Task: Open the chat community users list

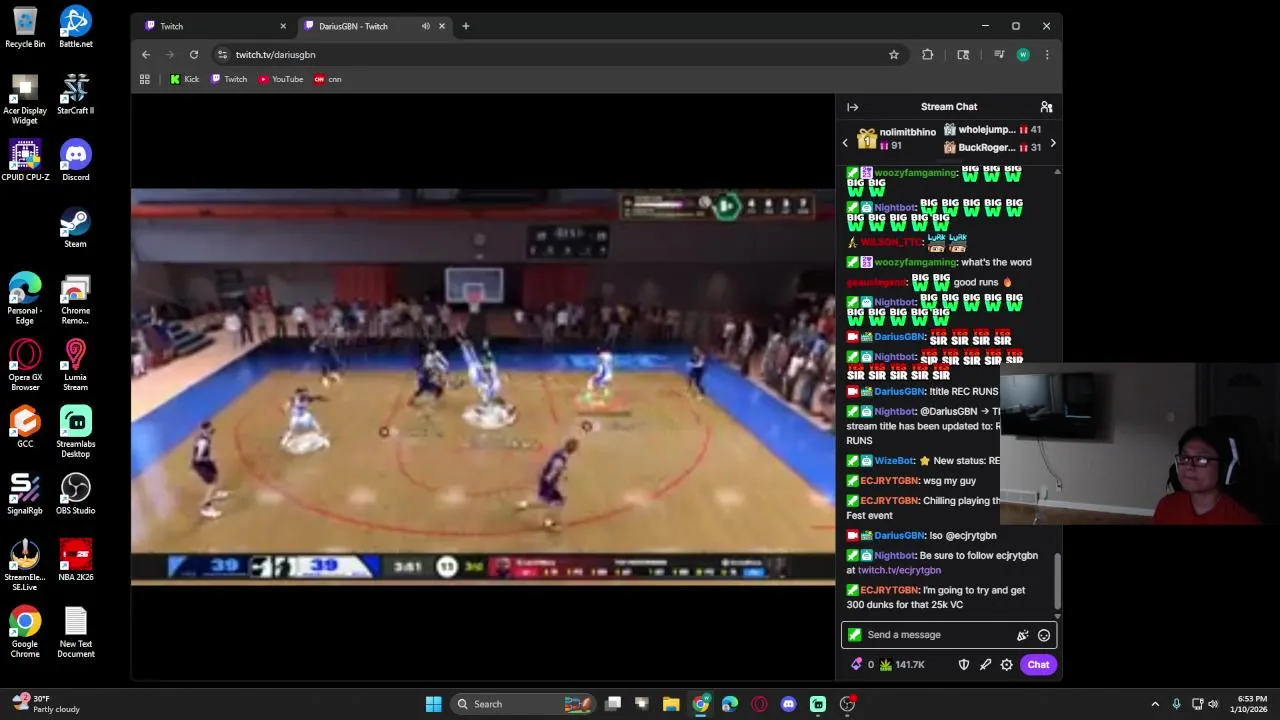Action: click(x=1046, y=107)
